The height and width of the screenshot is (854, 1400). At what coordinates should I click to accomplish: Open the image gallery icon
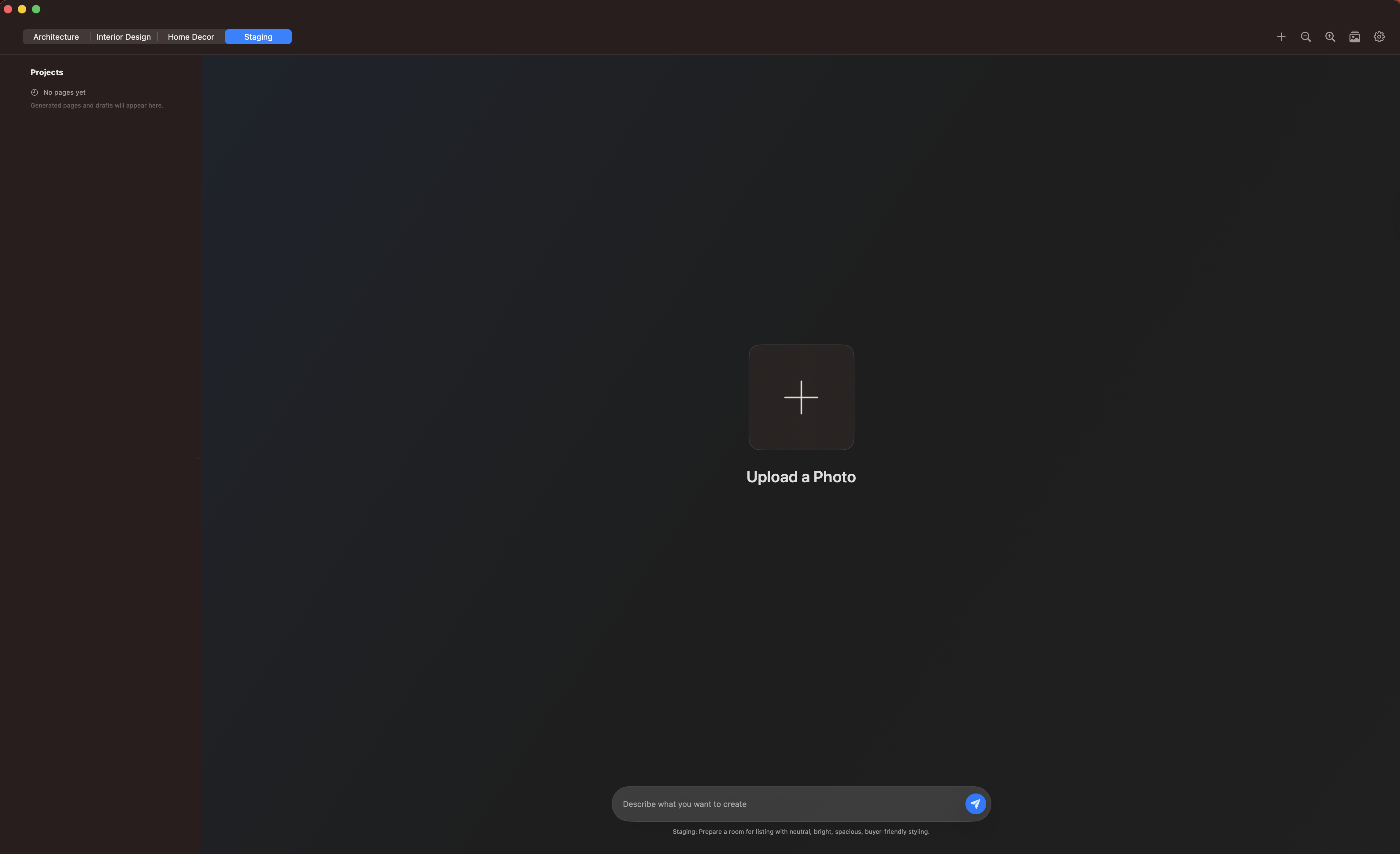pyautogui.click(x=1354, y=37)
